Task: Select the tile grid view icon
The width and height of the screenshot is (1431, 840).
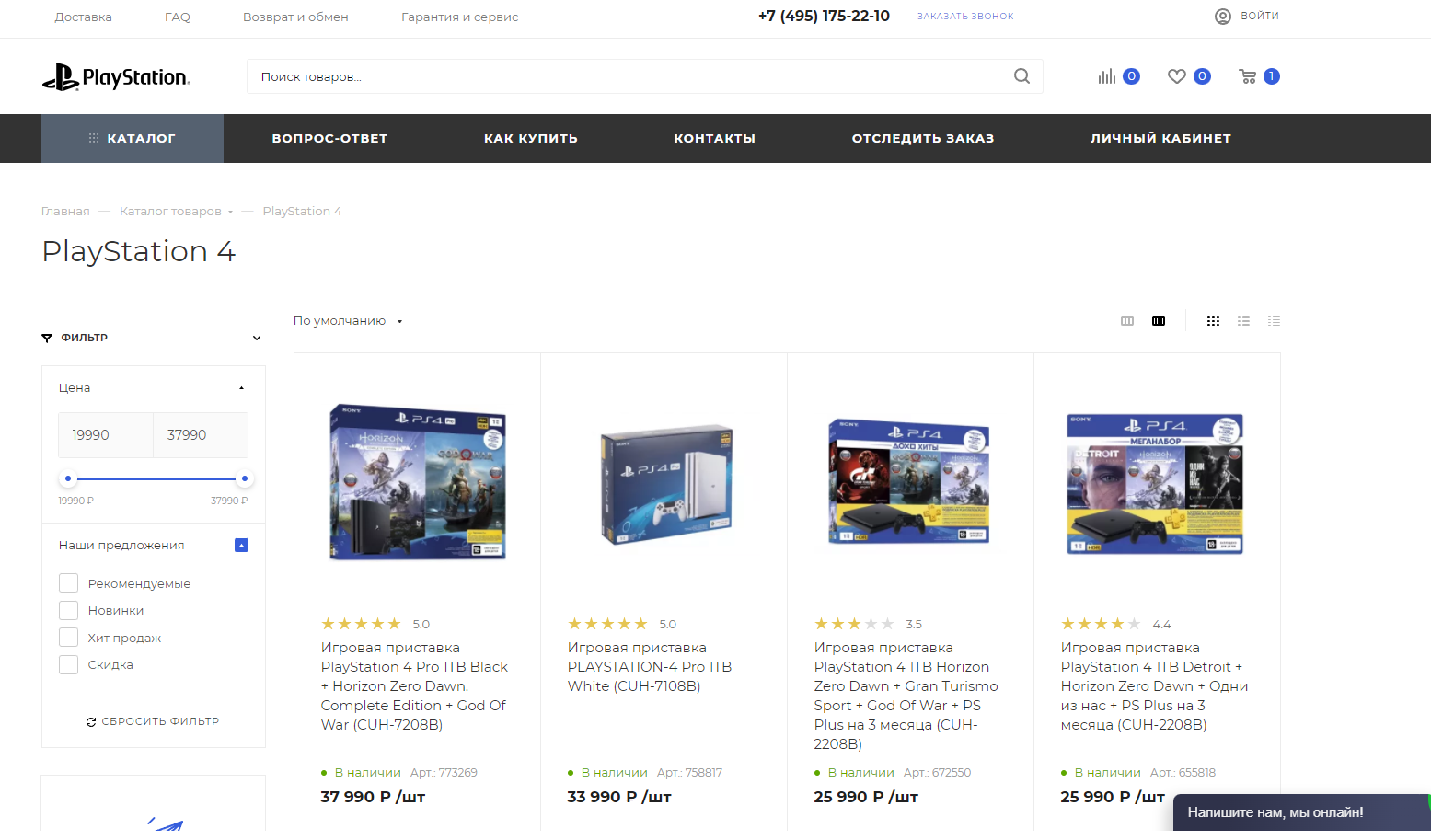Action: 1213,321
